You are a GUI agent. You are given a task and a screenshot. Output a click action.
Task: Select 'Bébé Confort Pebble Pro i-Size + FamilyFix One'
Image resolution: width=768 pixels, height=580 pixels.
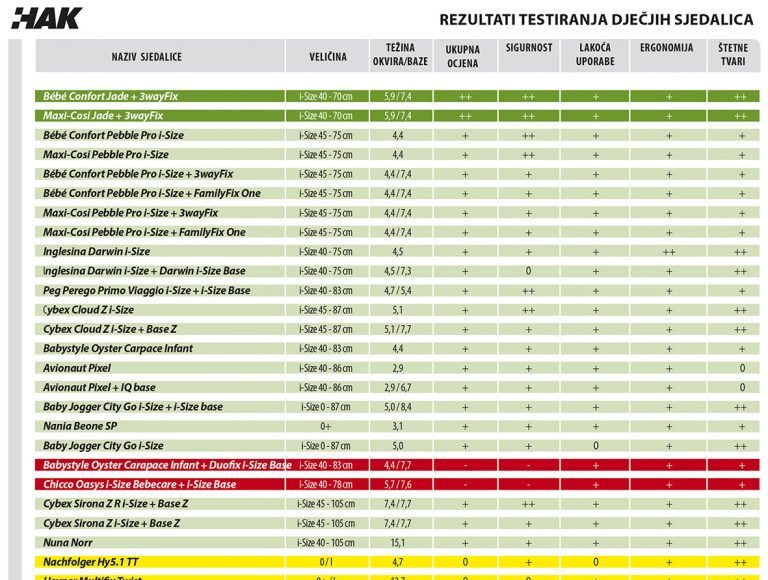click(x=397, y=193)
